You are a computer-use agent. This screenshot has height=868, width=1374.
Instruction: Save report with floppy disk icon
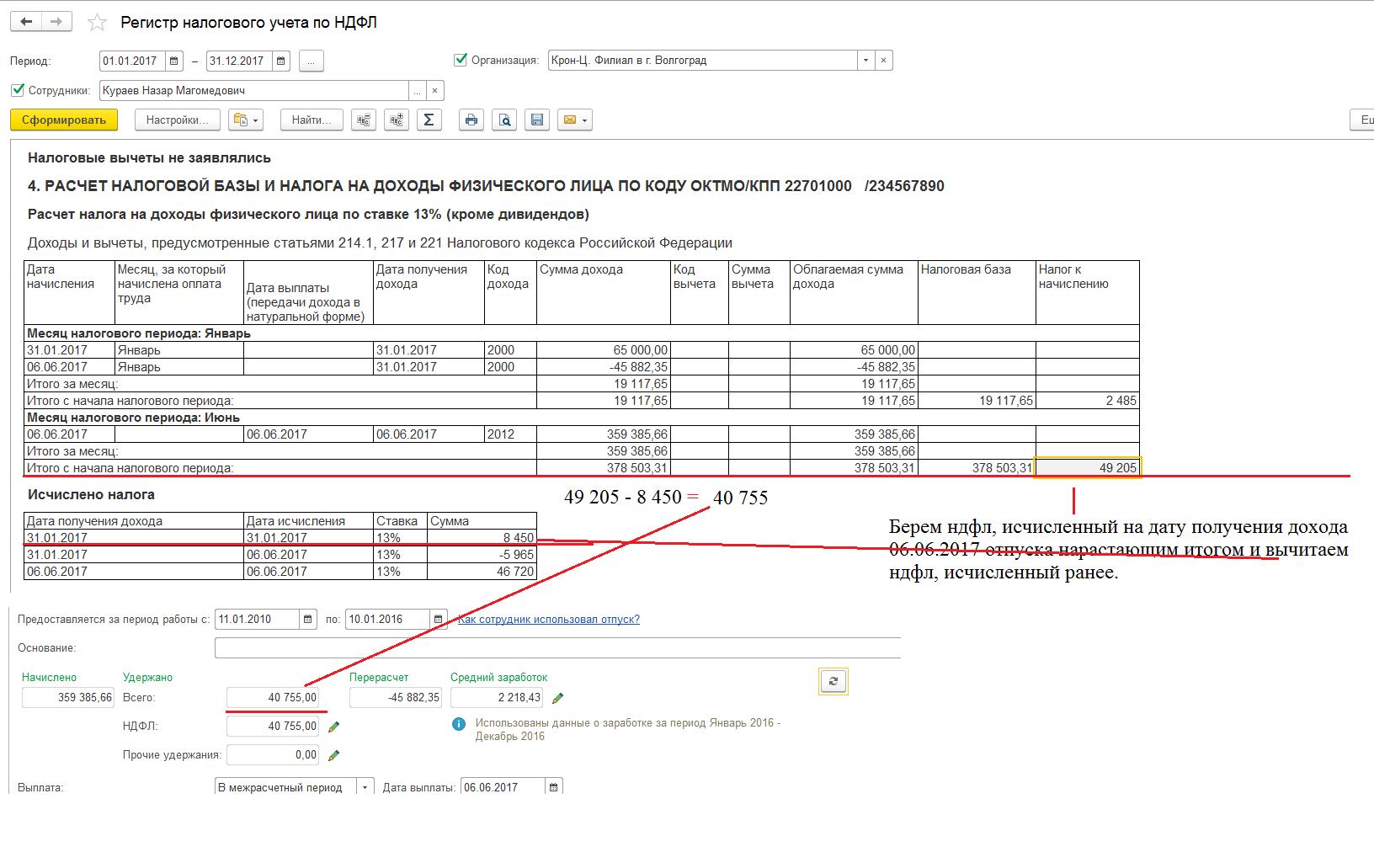[x=537, y=120]
